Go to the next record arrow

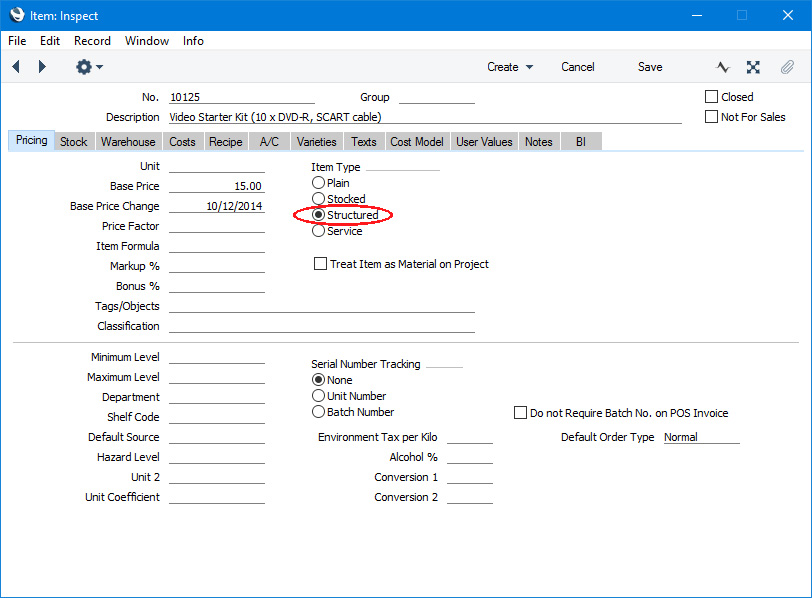42,67
